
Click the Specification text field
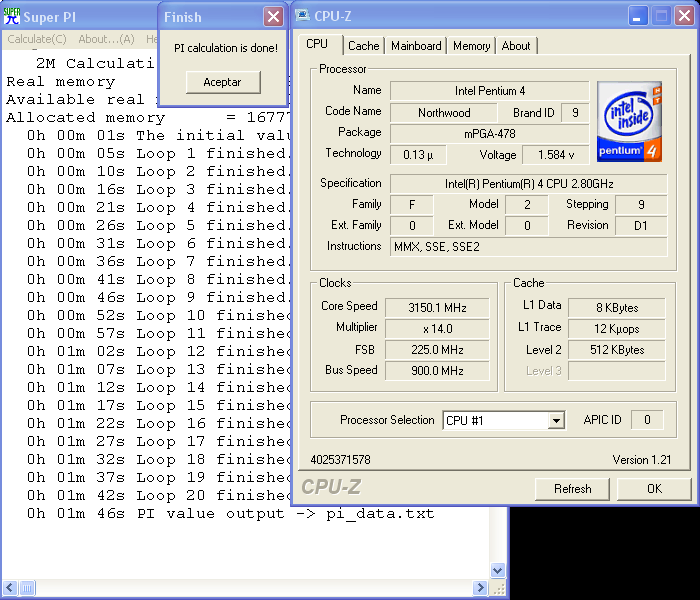pos(527,183)
